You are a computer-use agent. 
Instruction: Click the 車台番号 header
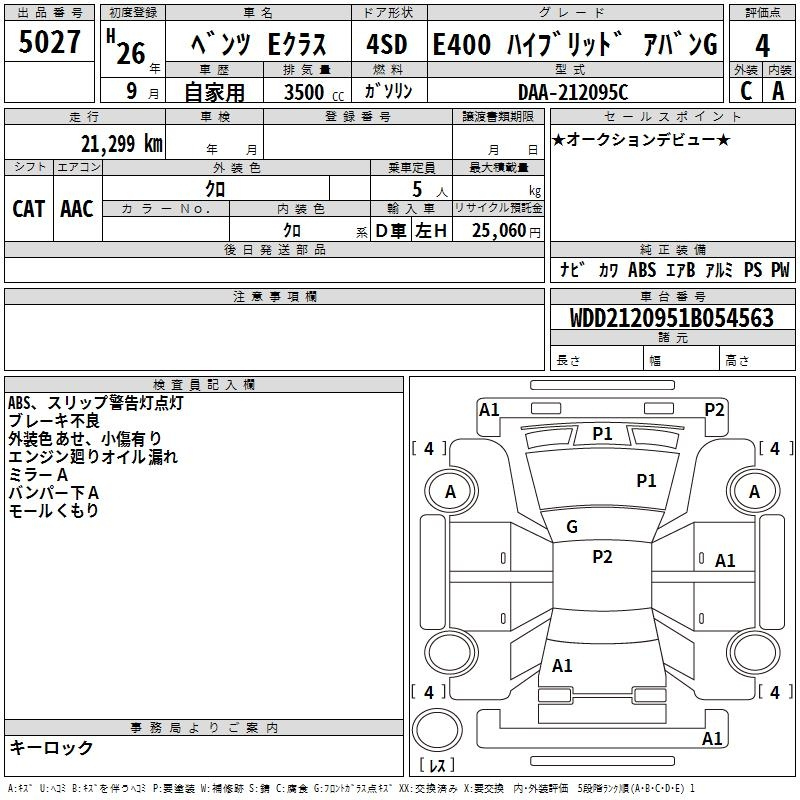(673, 296)
